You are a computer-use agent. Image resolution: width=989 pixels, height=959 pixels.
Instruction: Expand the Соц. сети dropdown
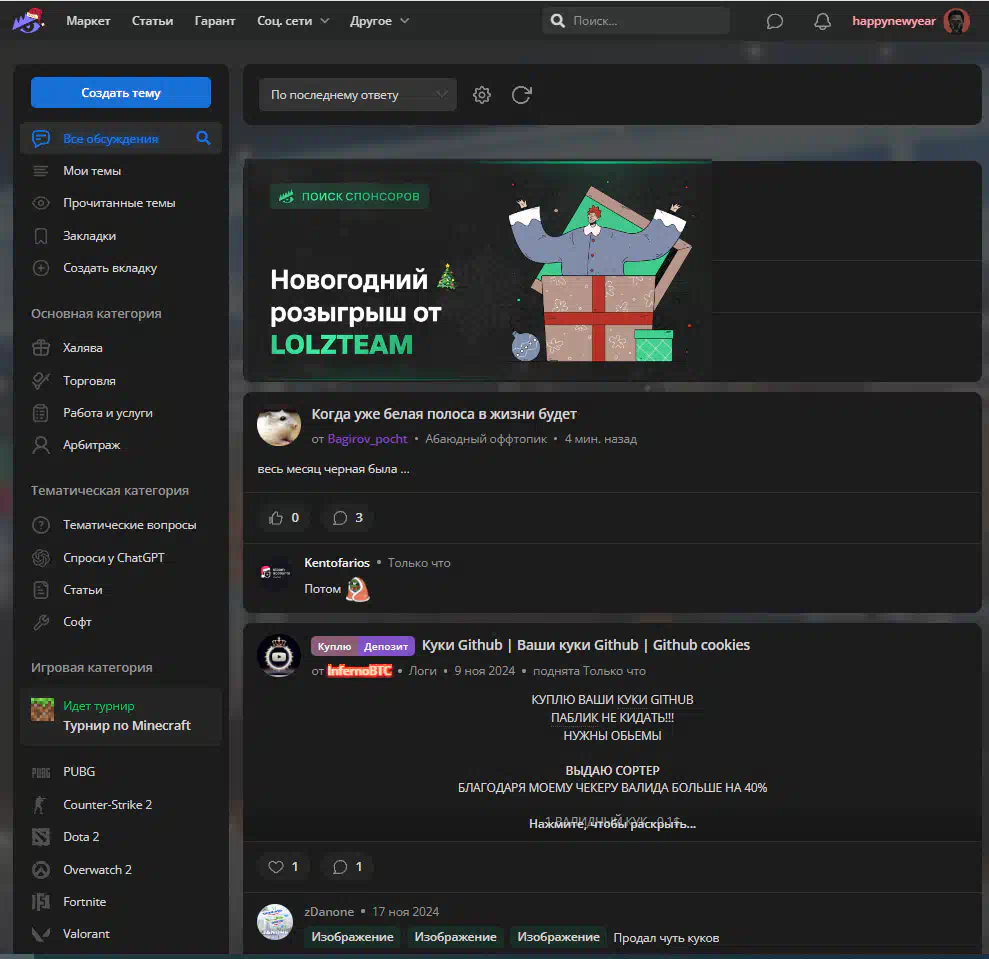[293, 21]
